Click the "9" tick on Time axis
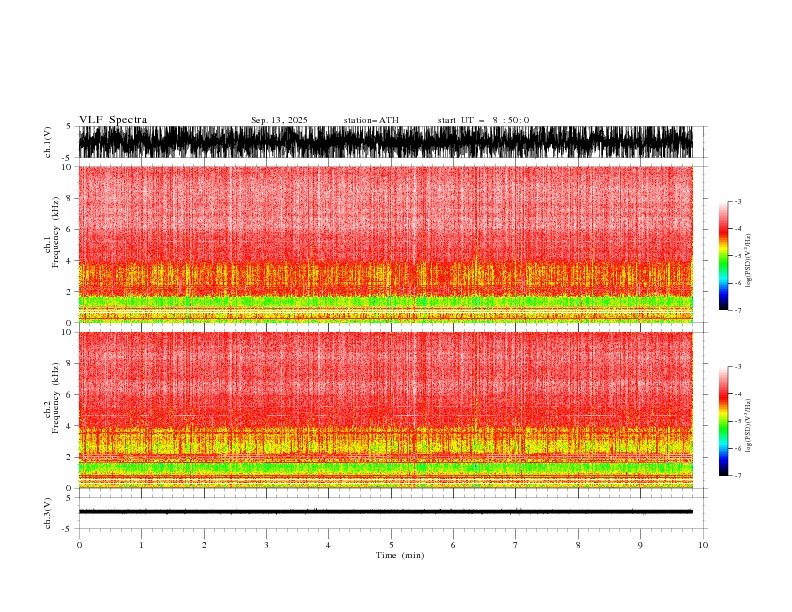 [x=640, y=545]
